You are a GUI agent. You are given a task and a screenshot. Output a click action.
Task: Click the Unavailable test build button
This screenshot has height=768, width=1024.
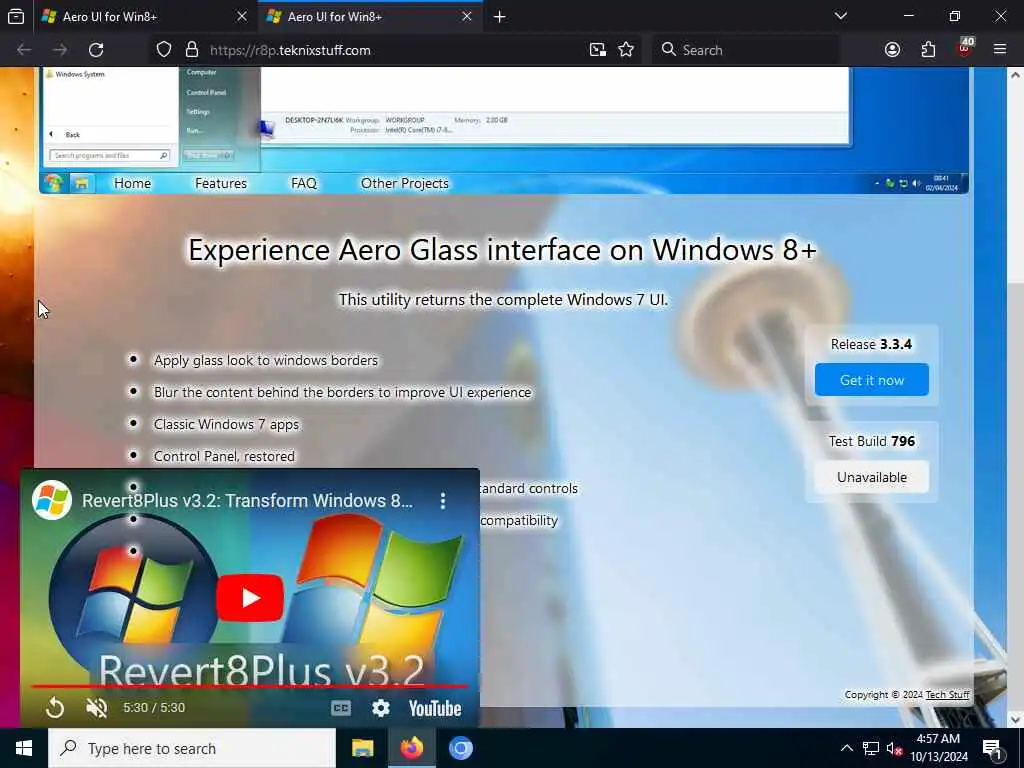pyautogui.click(x=871, y=477)
